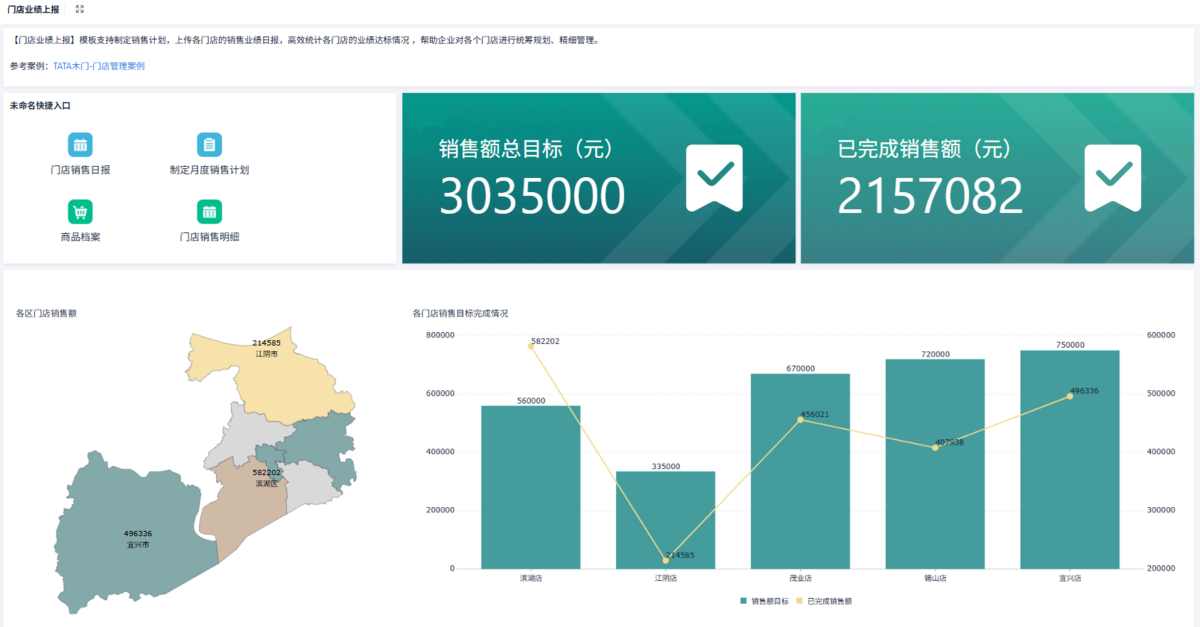This screenshot has width=1200, height=627.
Task: Open the TATA木门-门店管理案例 link
Action: point(99,65)
